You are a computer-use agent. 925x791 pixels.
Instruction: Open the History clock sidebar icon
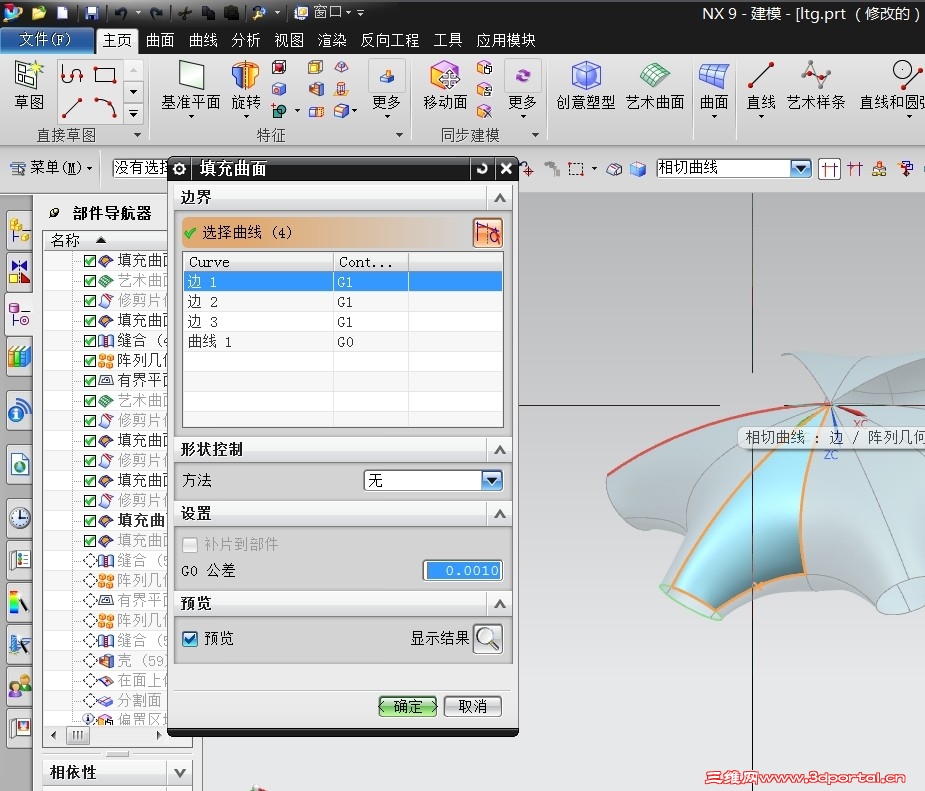[19, 518]
